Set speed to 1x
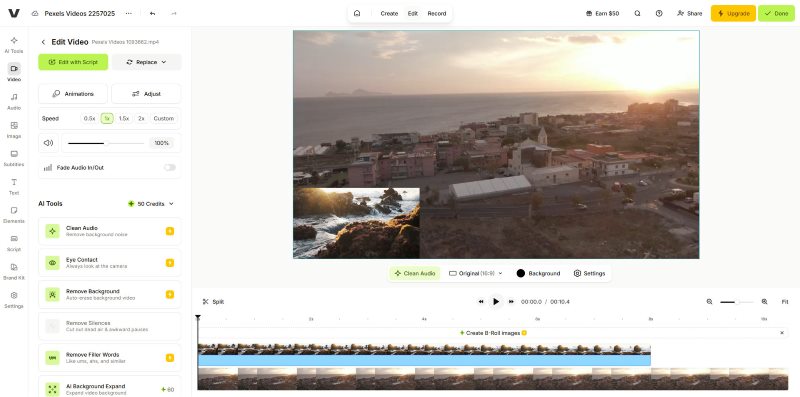800x397 pixels. 107,118
